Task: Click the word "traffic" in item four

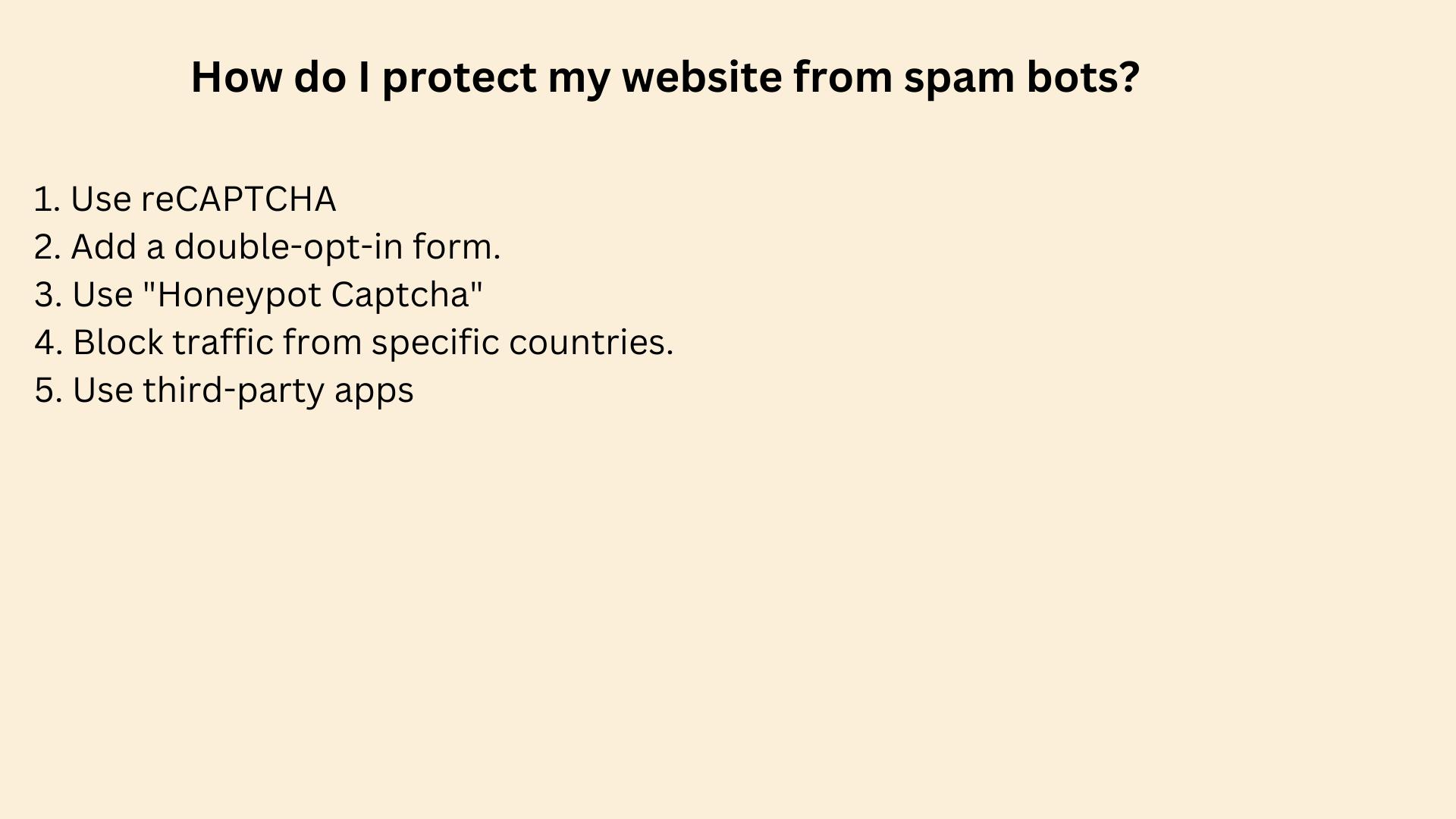Action: coord(223,343)
